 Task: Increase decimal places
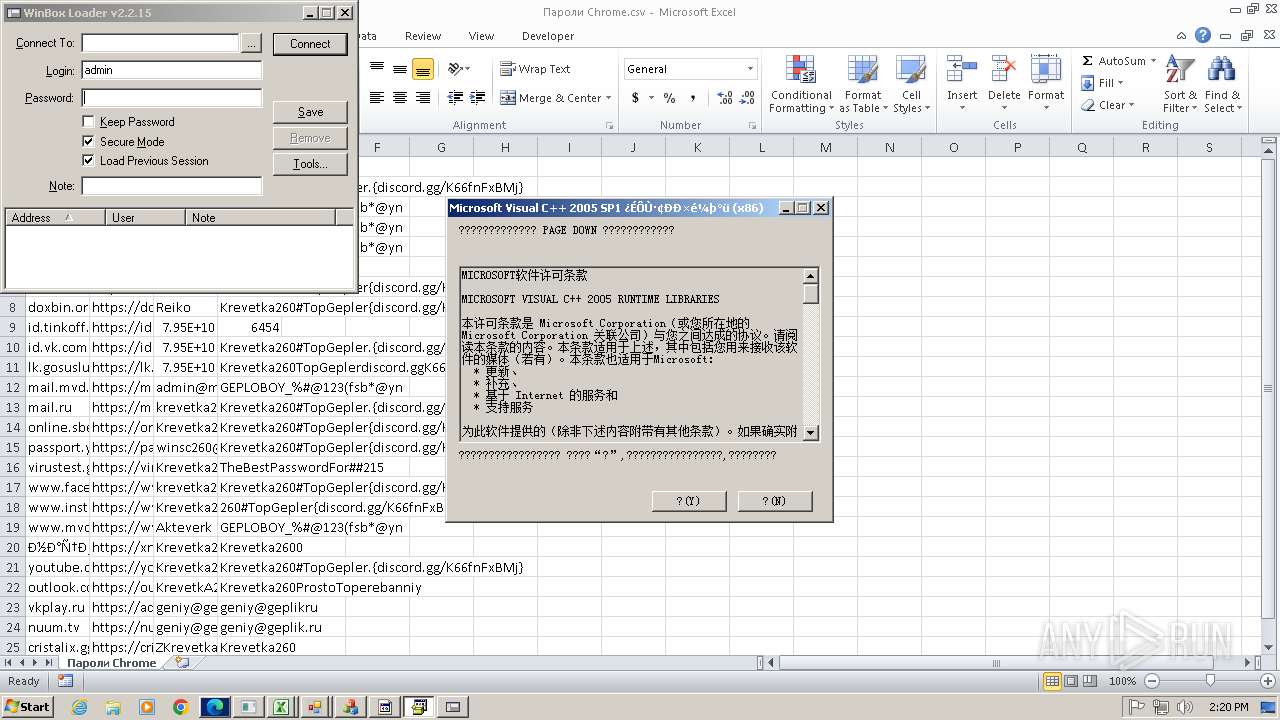click(725, 98)
